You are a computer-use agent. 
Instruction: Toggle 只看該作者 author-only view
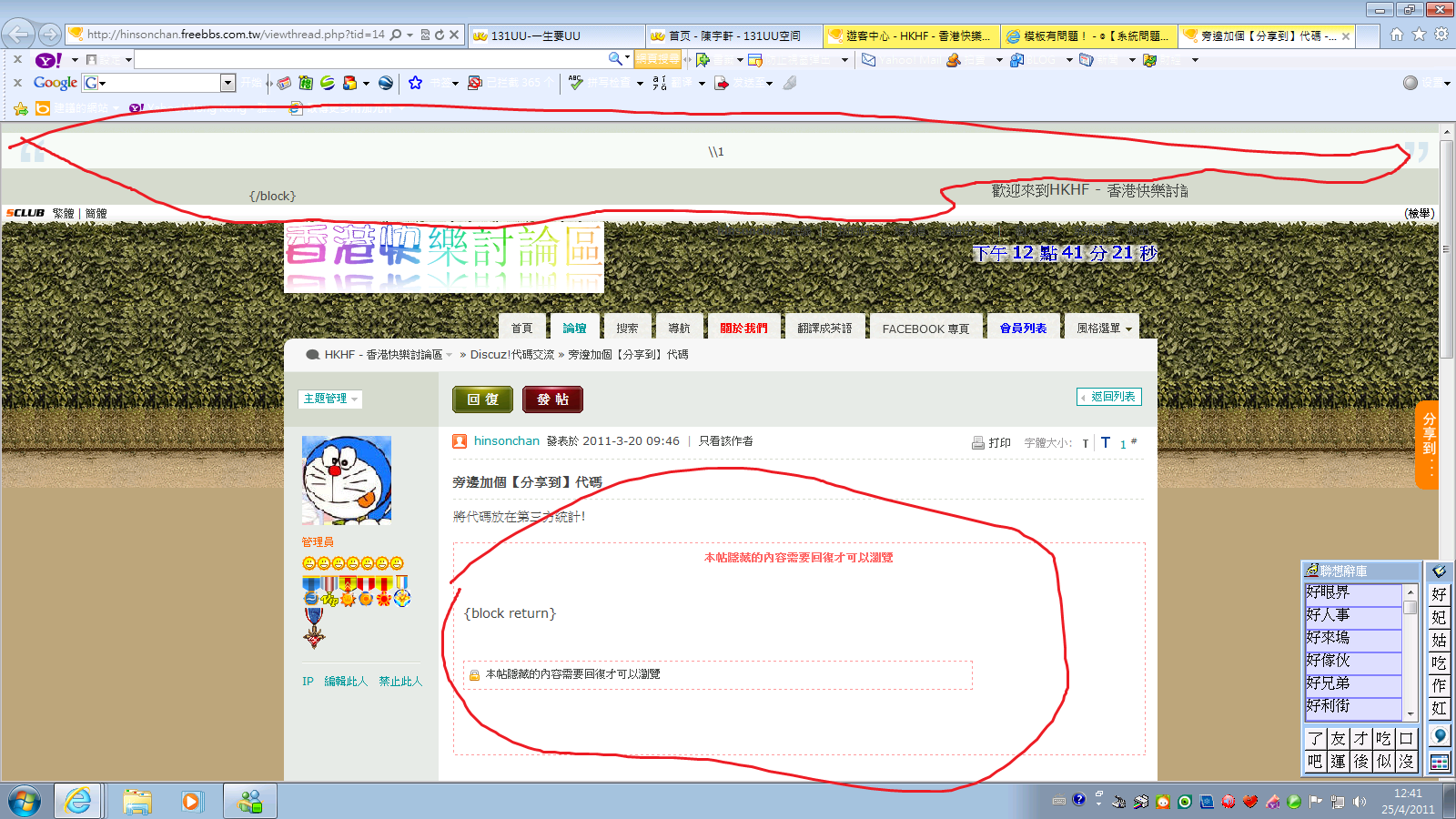point(725,441)
